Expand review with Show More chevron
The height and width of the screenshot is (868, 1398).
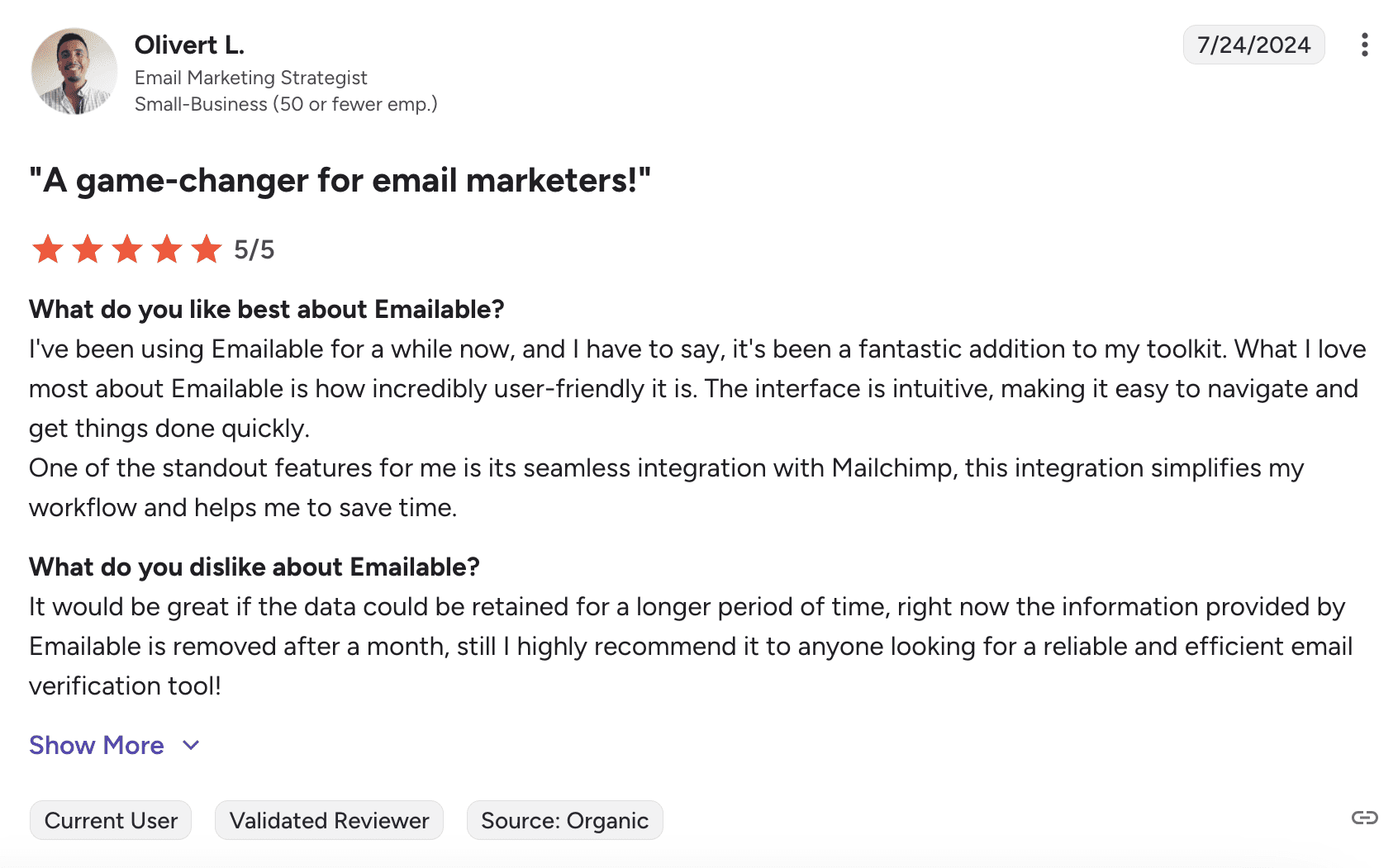click(191, 745)
